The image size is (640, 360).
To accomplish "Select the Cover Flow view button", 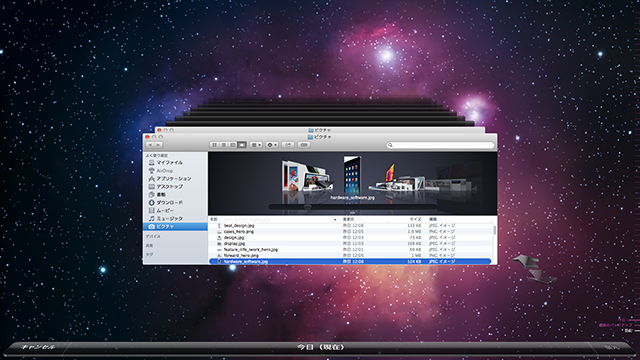I will (x=242, y=145).
